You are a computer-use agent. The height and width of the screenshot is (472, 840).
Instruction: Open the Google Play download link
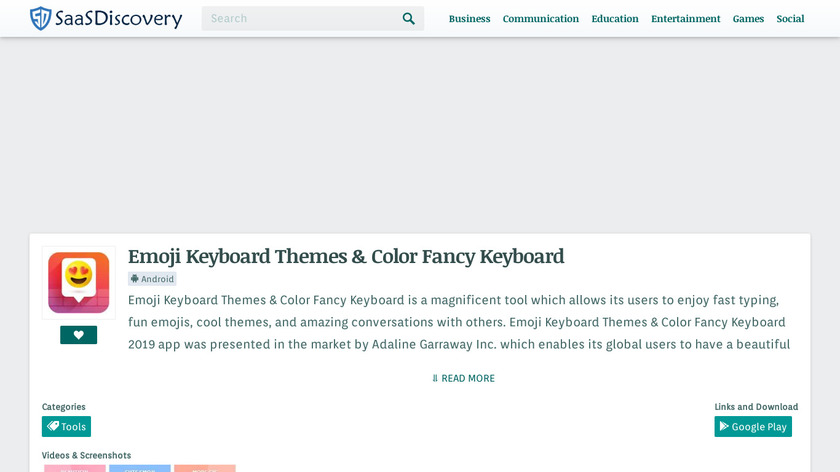pos(753,426)
